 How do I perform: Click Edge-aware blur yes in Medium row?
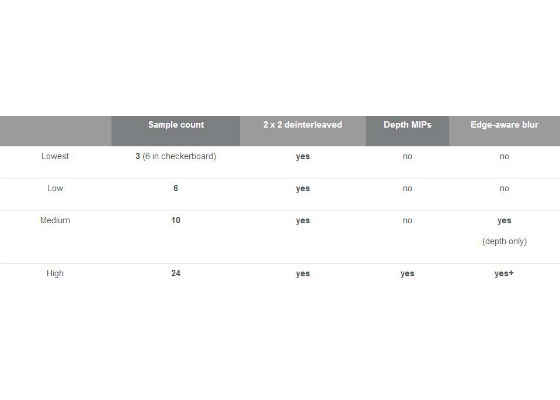[x=504, y=220]
